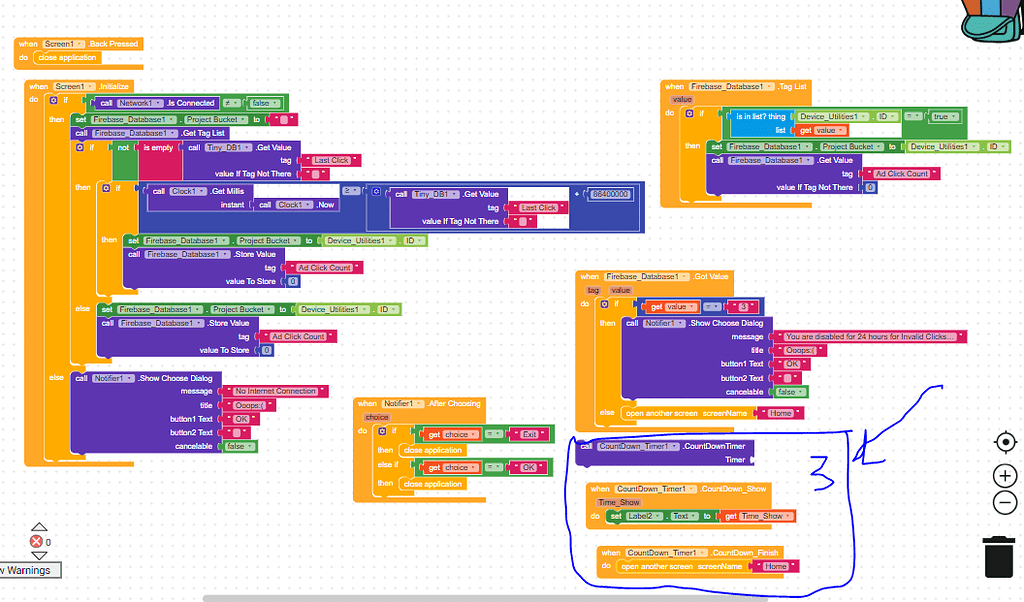Open Screen1 dropdown in Back Pressed block
Viewport: 1024px width, 602px height.
click(x=63, y=44)
